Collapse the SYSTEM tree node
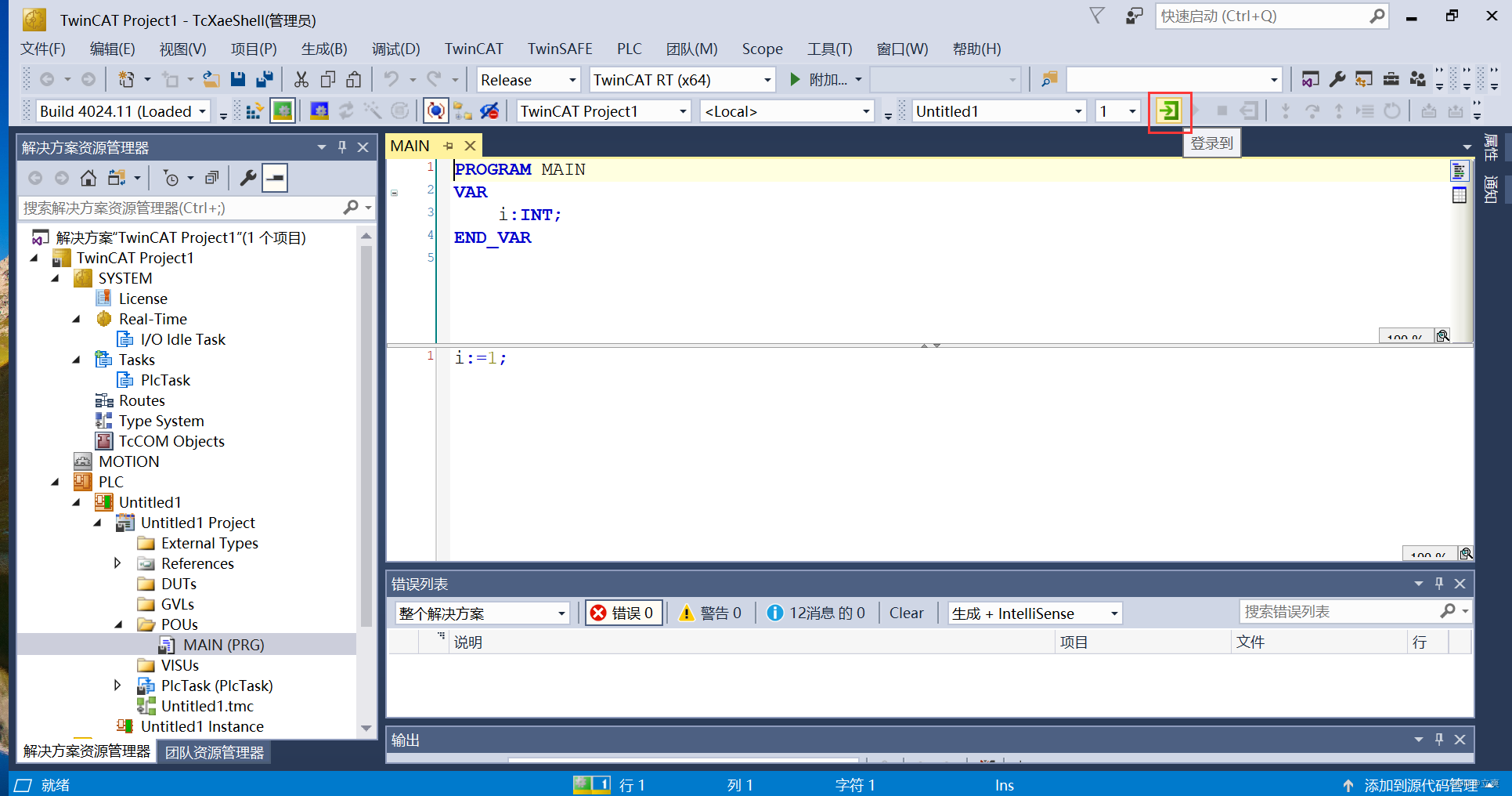The image size is (1512, 796). [56, 278]
